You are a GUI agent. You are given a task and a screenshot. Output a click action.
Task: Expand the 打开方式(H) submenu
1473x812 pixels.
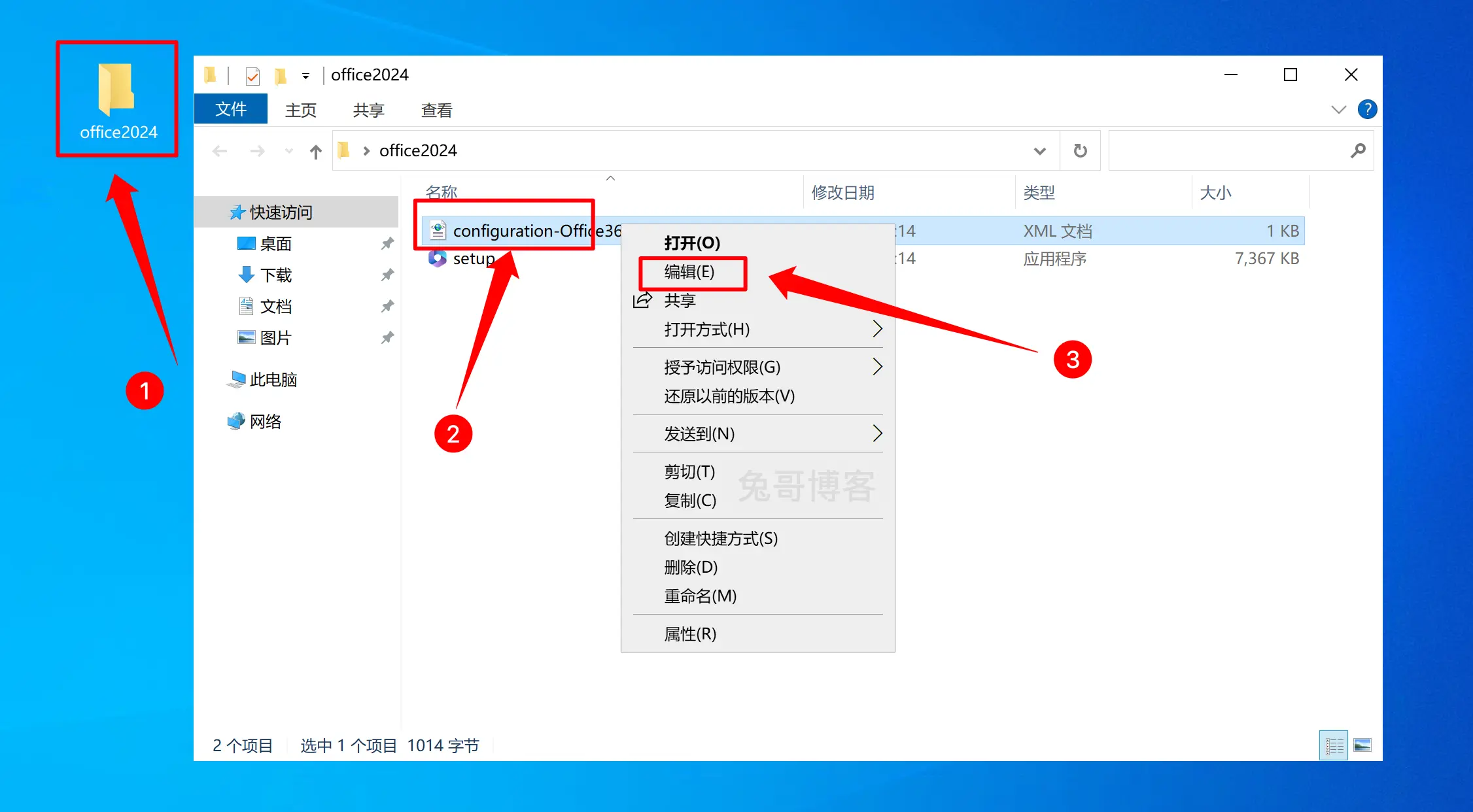(757, 329)
